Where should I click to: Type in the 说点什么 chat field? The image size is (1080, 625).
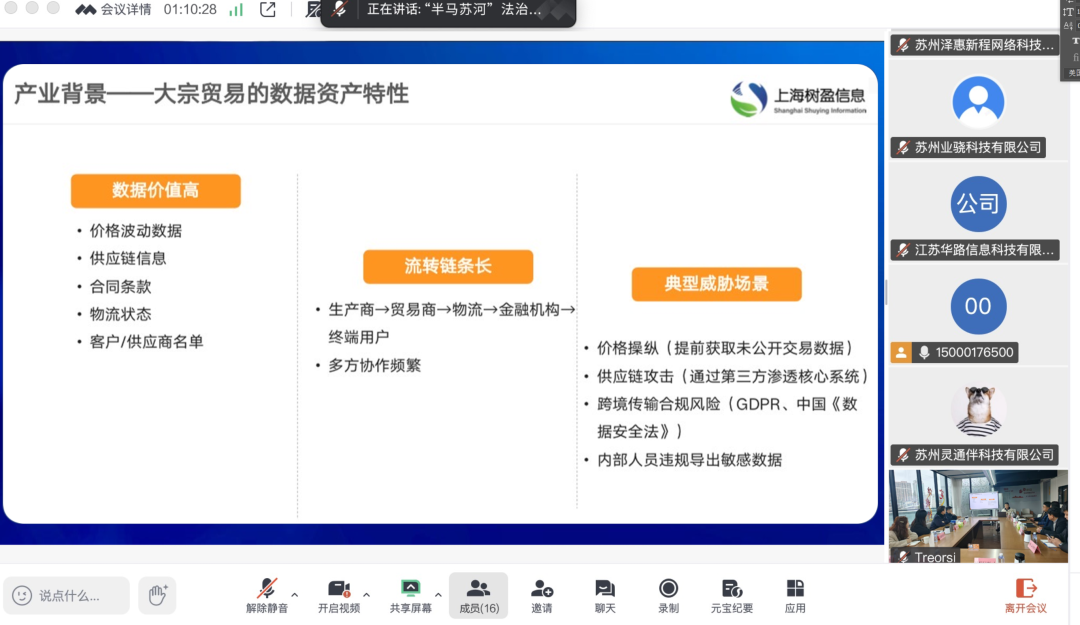[x=68, y=595]
